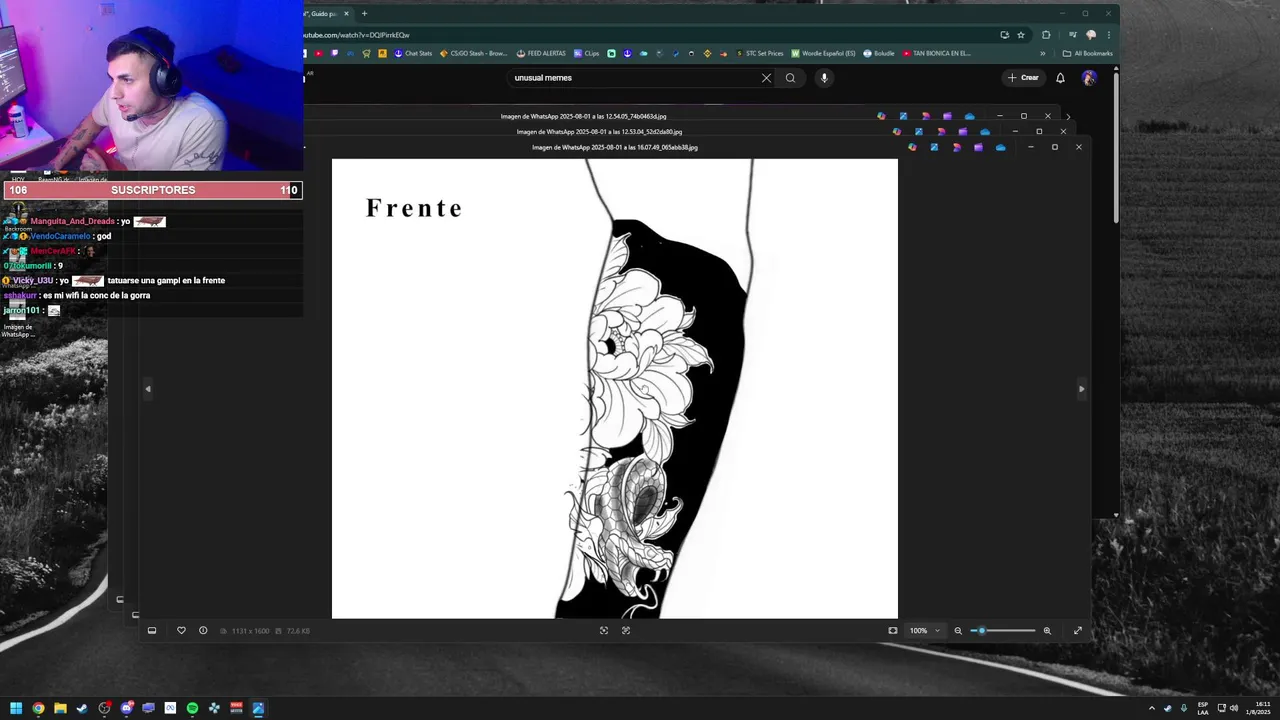
Task: Toggle fit to window in Photos
Action: tap(893, 630)
